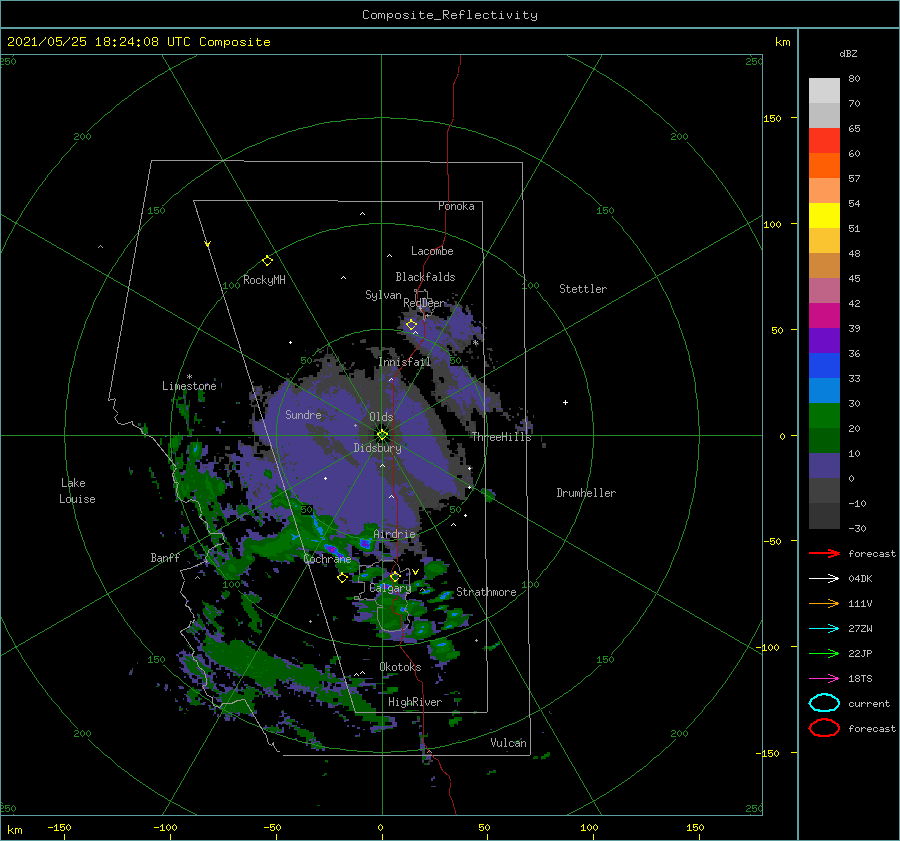Click the Composite_Reflectivity title text
Image resolution: width=900 pixels, height=841 pixels.
pos(450,15)
